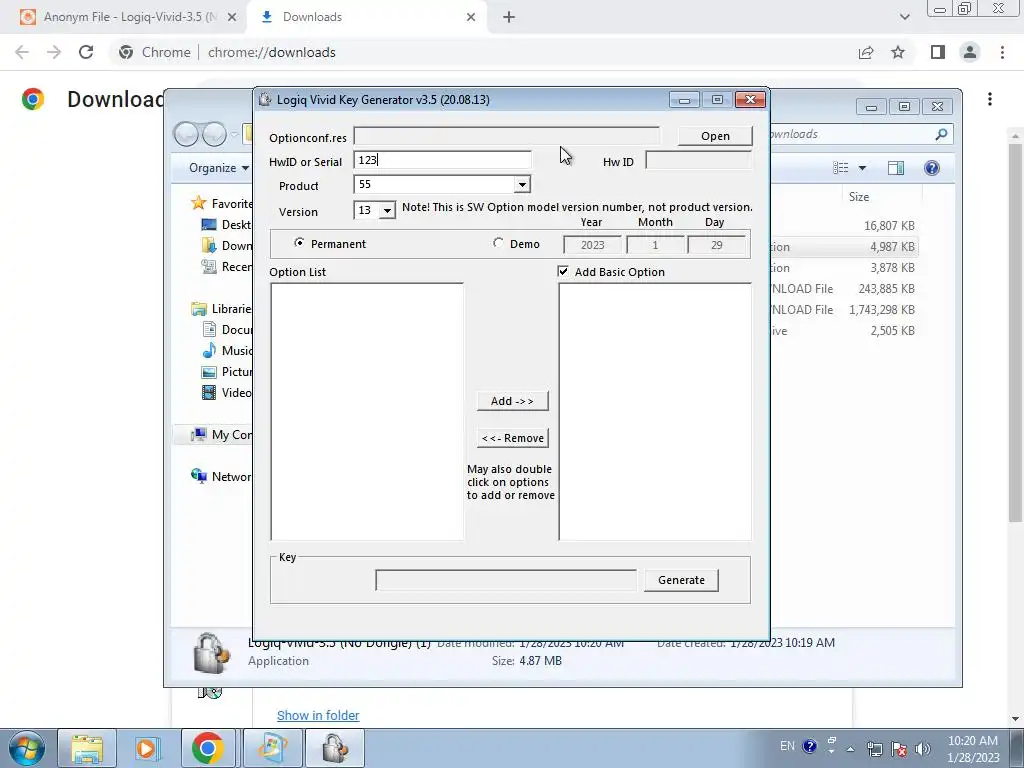Open the Organize menu in Explorer
The width and height of the screenshot is (1024, 768).
pyautogui.click(x=219, y=168)
